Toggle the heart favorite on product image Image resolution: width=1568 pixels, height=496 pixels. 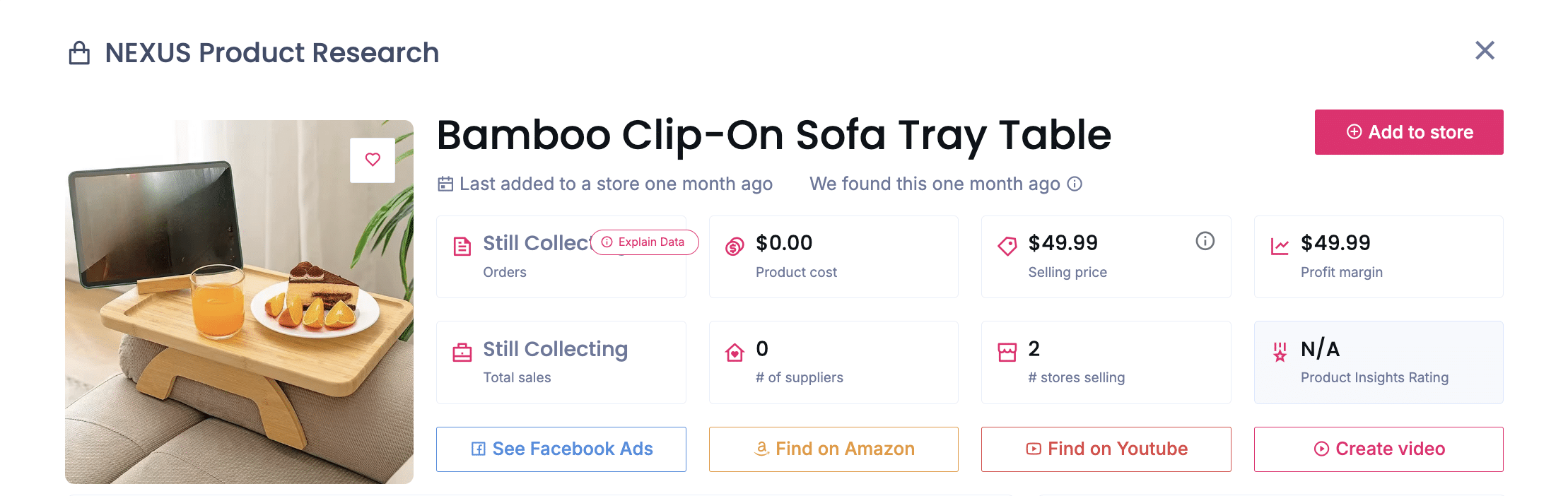[x=373, y=160]
